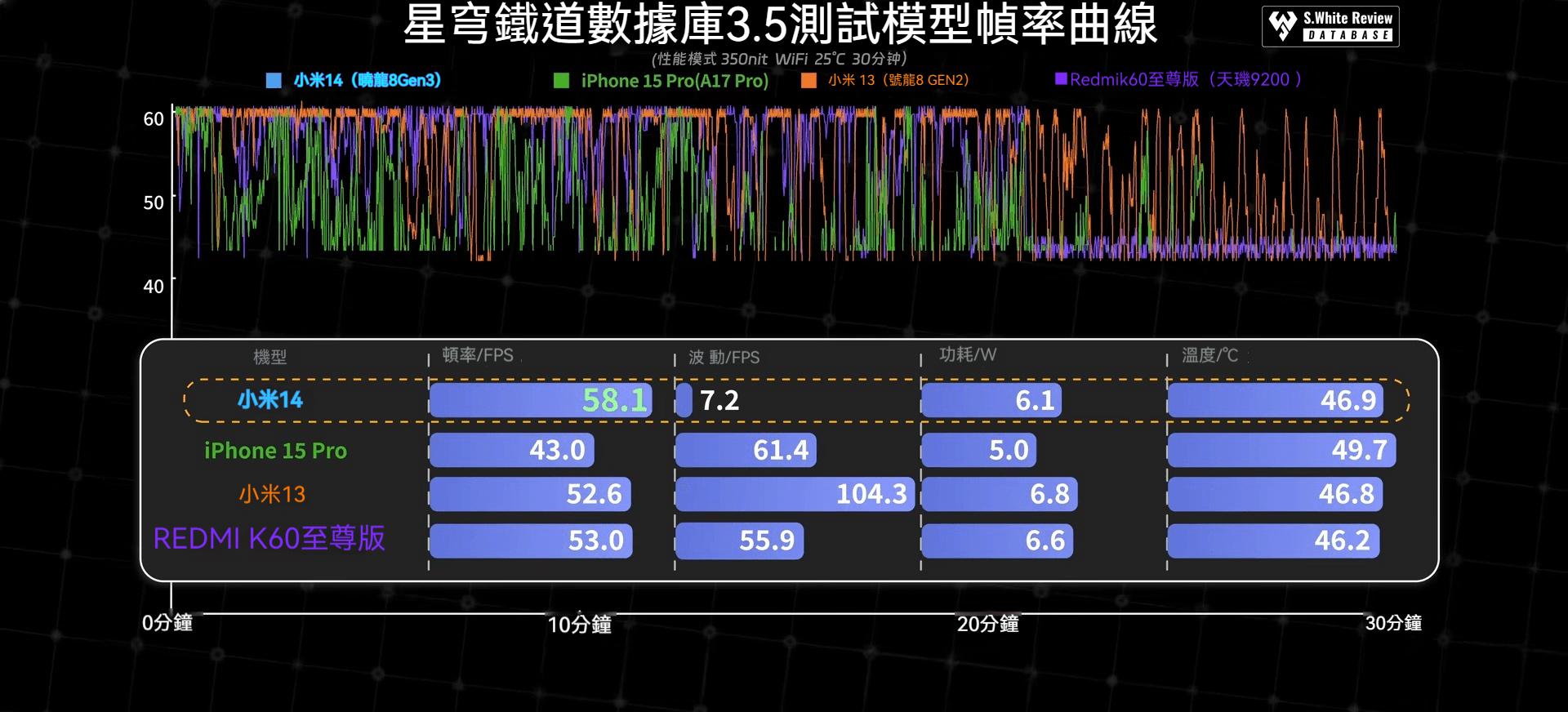Click the 46.9 temperature bar for 小米14
This screenshot has height=712, width=1568.
point(1276,400)
